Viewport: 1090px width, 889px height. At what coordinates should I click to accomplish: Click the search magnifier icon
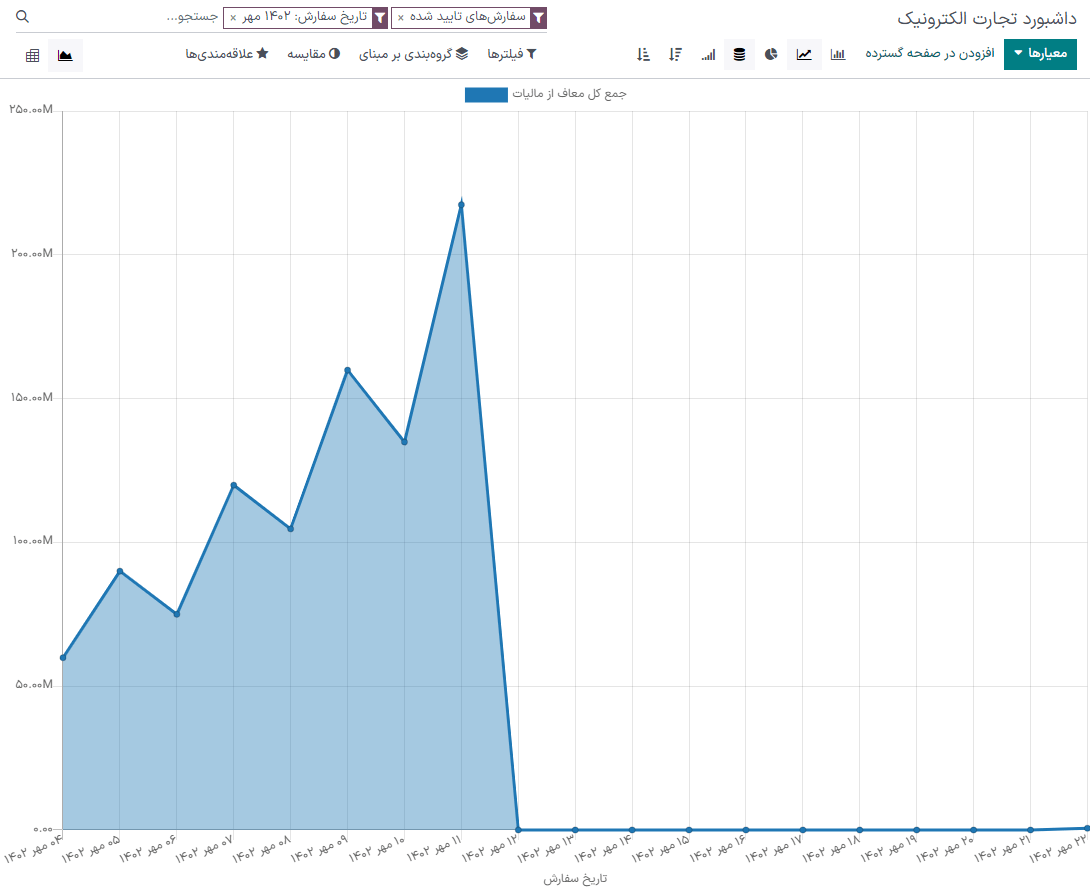(x=24, y=18)
